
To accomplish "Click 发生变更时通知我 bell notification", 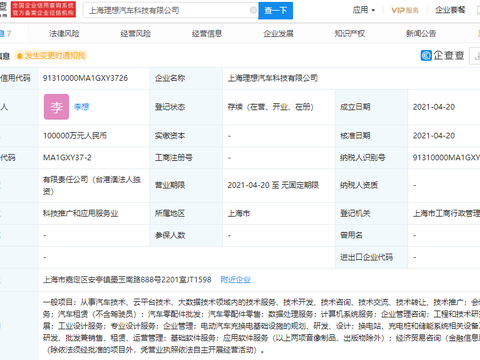I will pyautogui.click(x=51, y=55).
